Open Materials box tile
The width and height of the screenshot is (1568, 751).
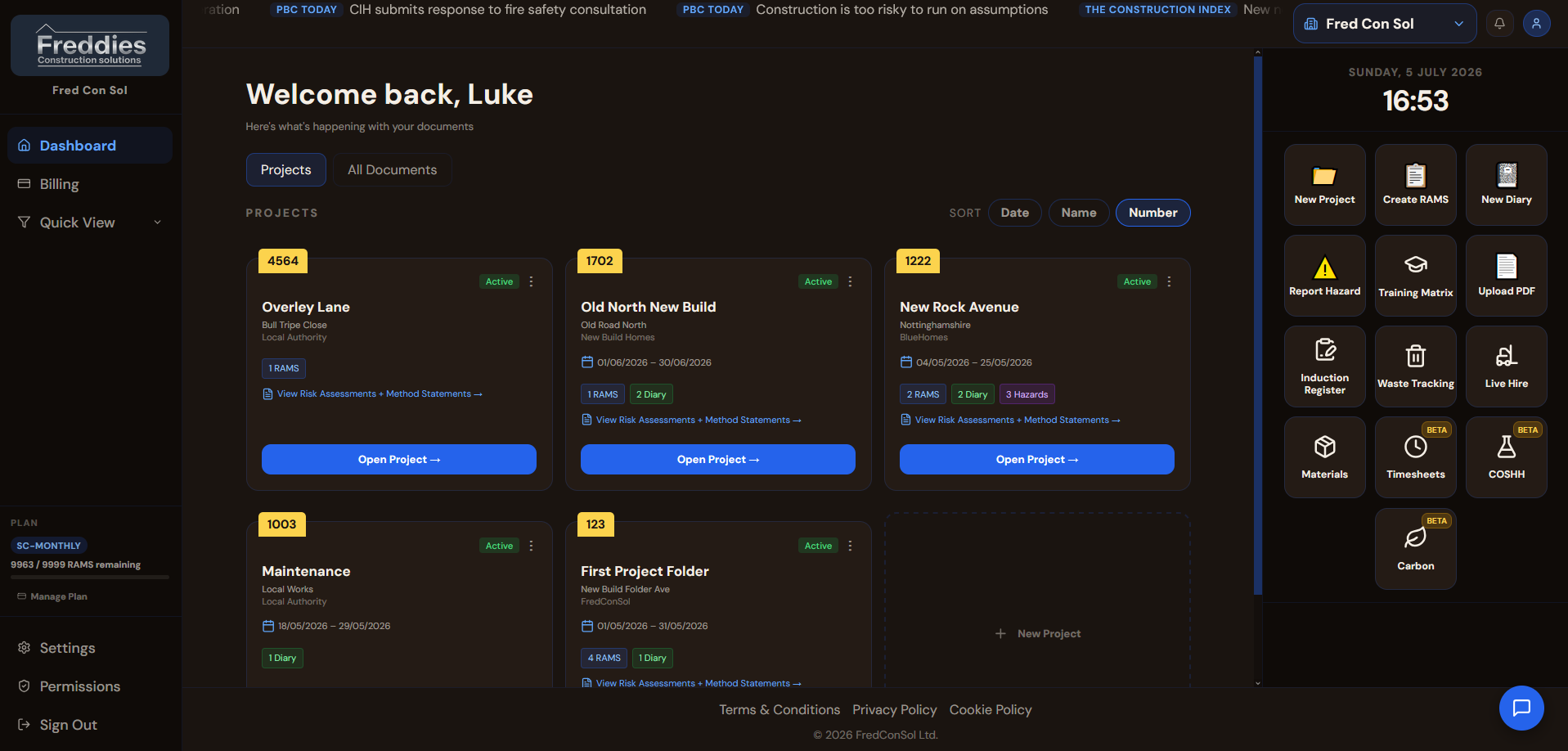[x=1324, y=457]
